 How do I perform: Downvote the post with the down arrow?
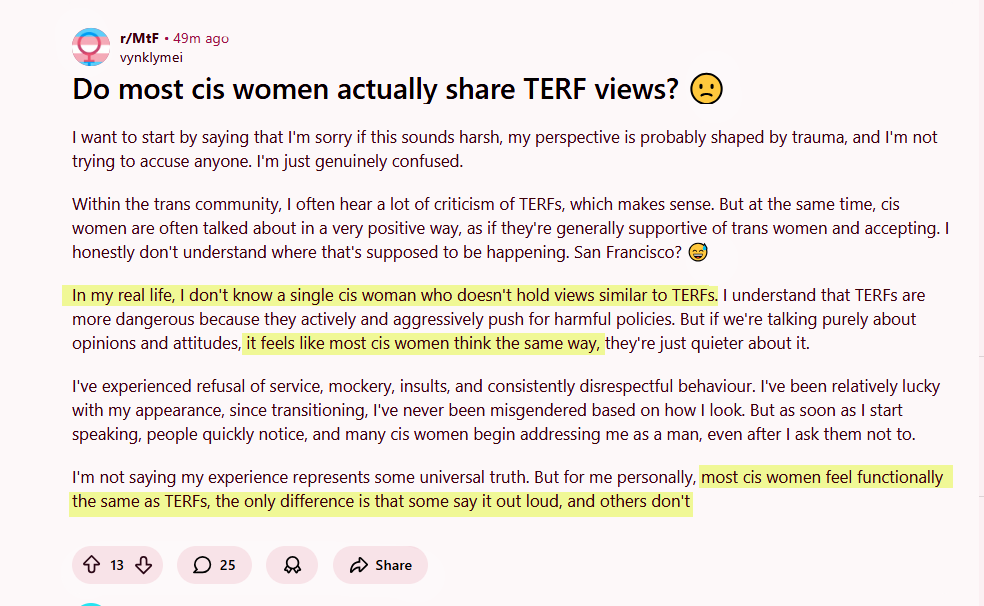coord(143,565)
